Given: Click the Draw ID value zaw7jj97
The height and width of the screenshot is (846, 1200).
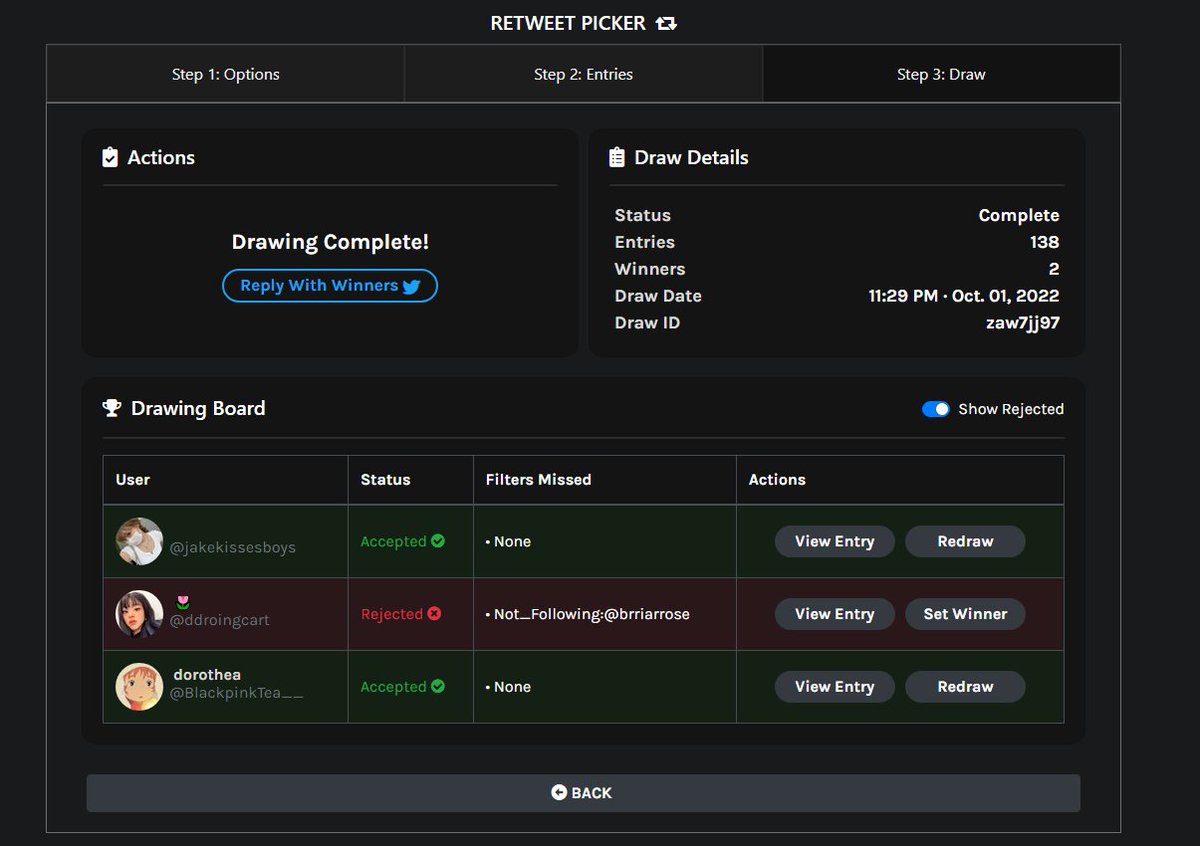Looking at the screenshot, I should point(1022,323).
